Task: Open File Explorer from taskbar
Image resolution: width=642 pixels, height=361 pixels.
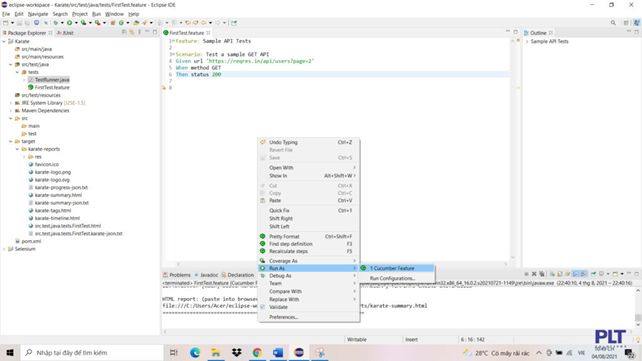Action: tap(216, 352)
